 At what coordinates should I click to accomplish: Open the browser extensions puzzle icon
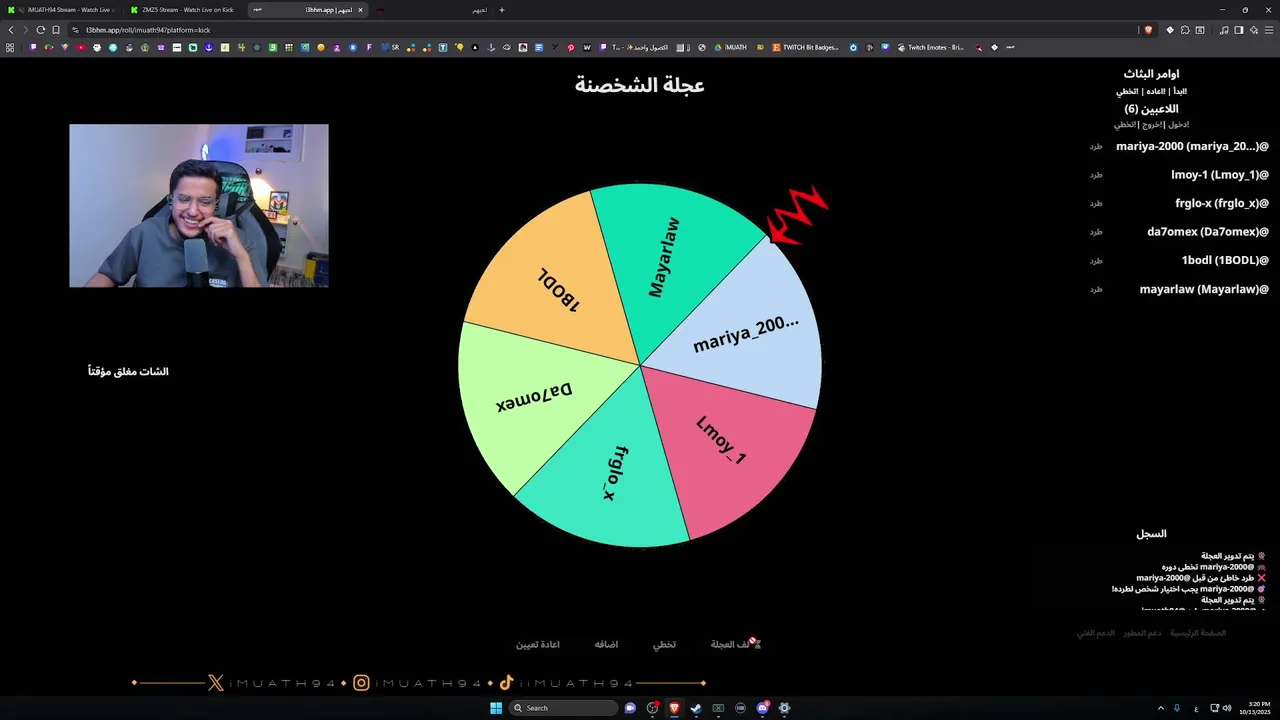(1185, 30)
